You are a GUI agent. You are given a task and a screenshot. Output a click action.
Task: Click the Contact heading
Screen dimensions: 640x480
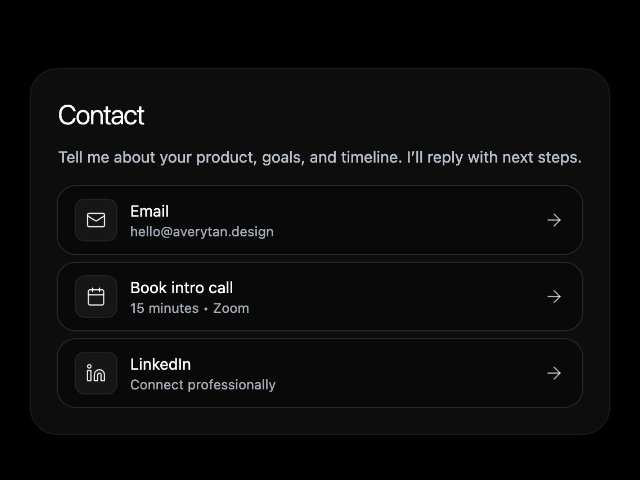click(x=101, y=115)
